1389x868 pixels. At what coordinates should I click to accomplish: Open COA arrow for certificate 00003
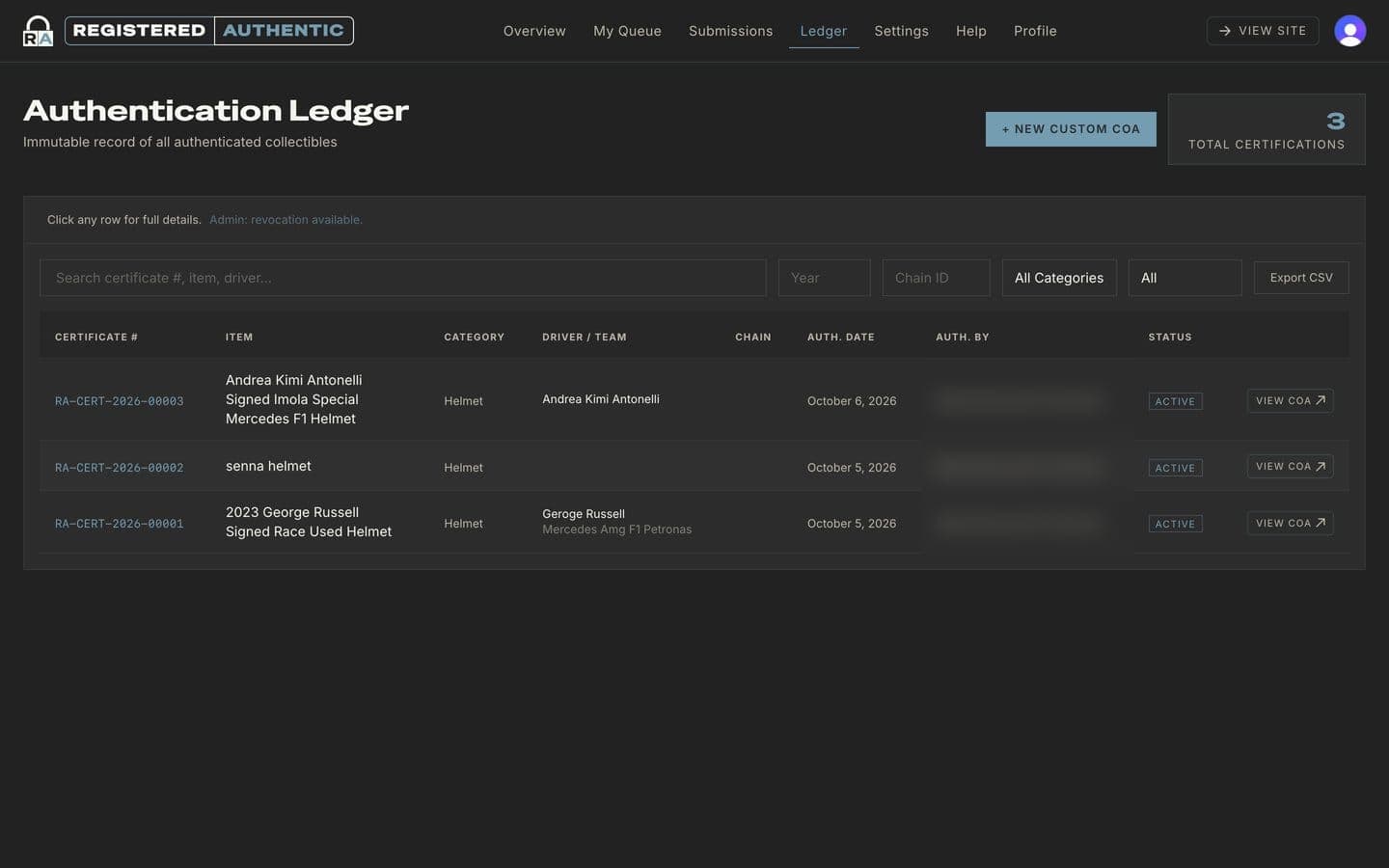click(1321, 400)
